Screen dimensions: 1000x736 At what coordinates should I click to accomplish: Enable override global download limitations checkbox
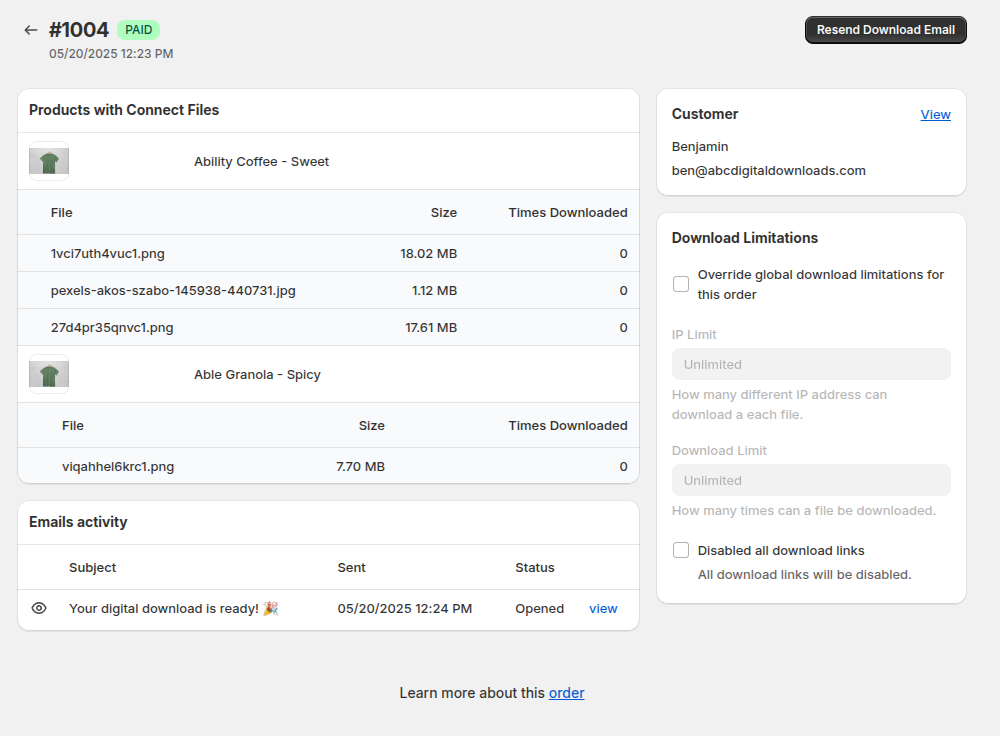click(681, 284)
